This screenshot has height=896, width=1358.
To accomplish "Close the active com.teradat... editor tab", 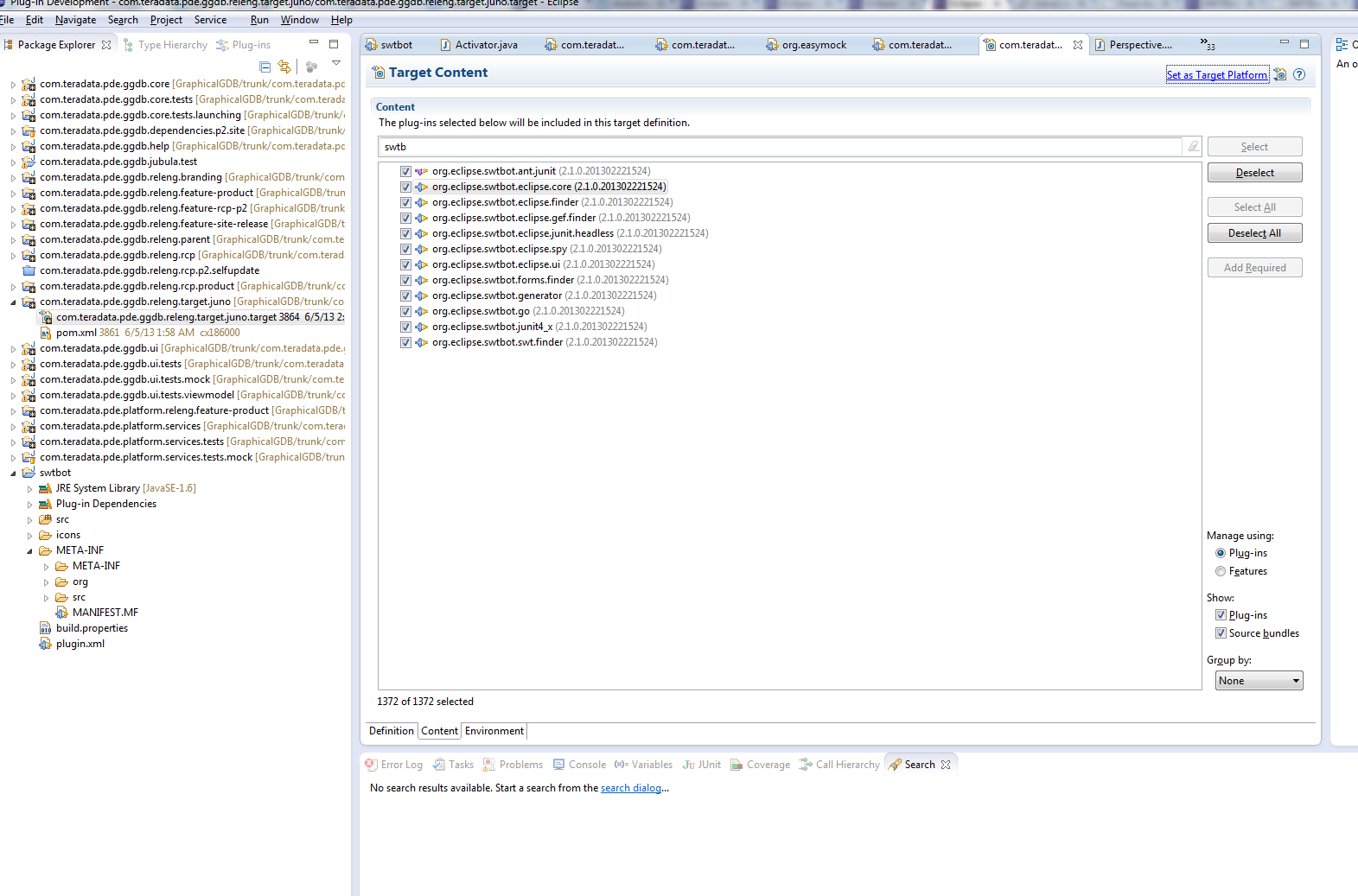I will 1078,45.
